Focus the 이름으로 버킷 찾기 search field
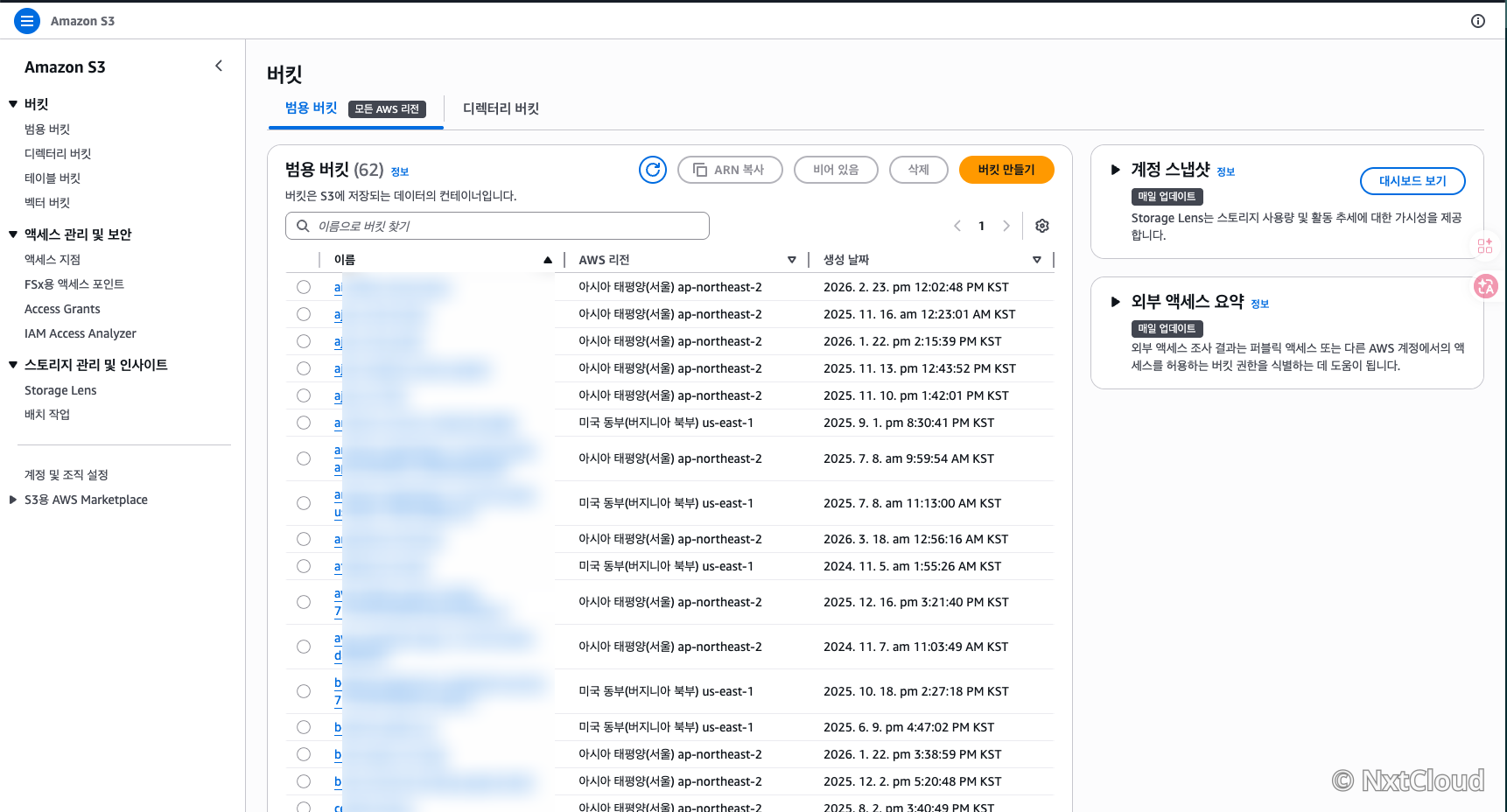Viewport: 1507px width, 812px height. coord(497,226)
